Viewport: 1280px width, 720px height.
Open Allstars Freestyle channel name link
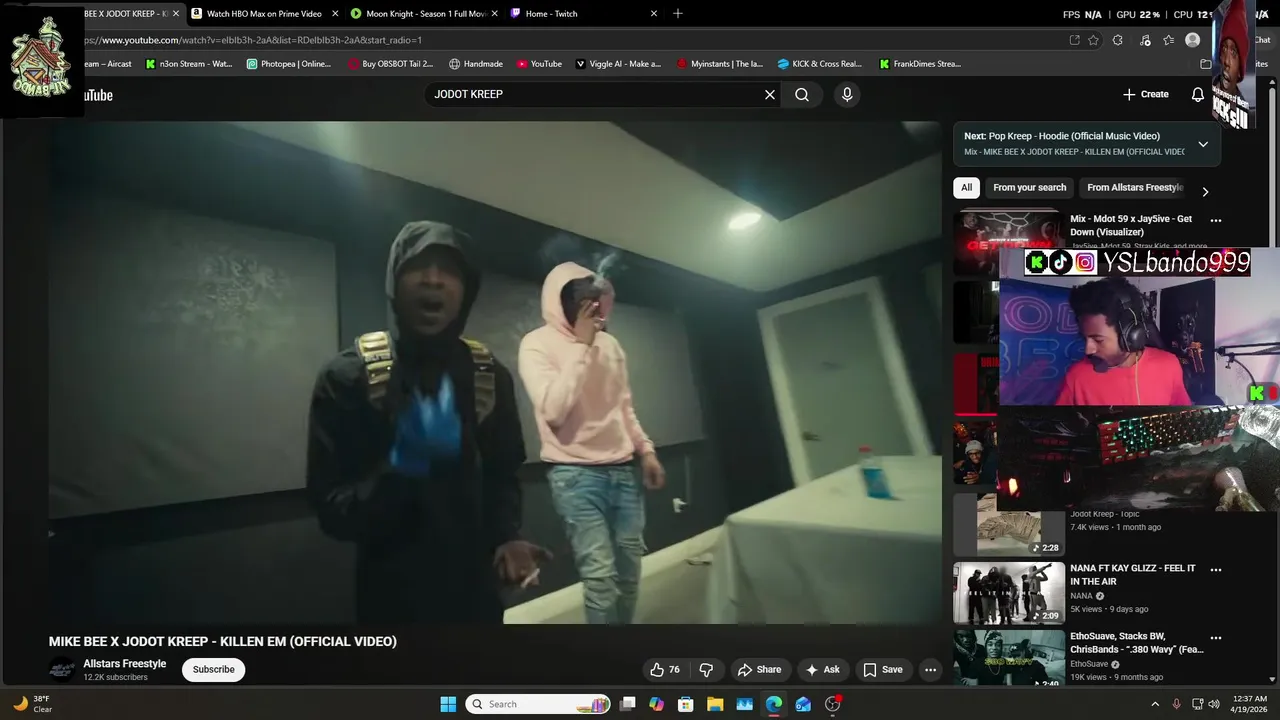[125, 664]
